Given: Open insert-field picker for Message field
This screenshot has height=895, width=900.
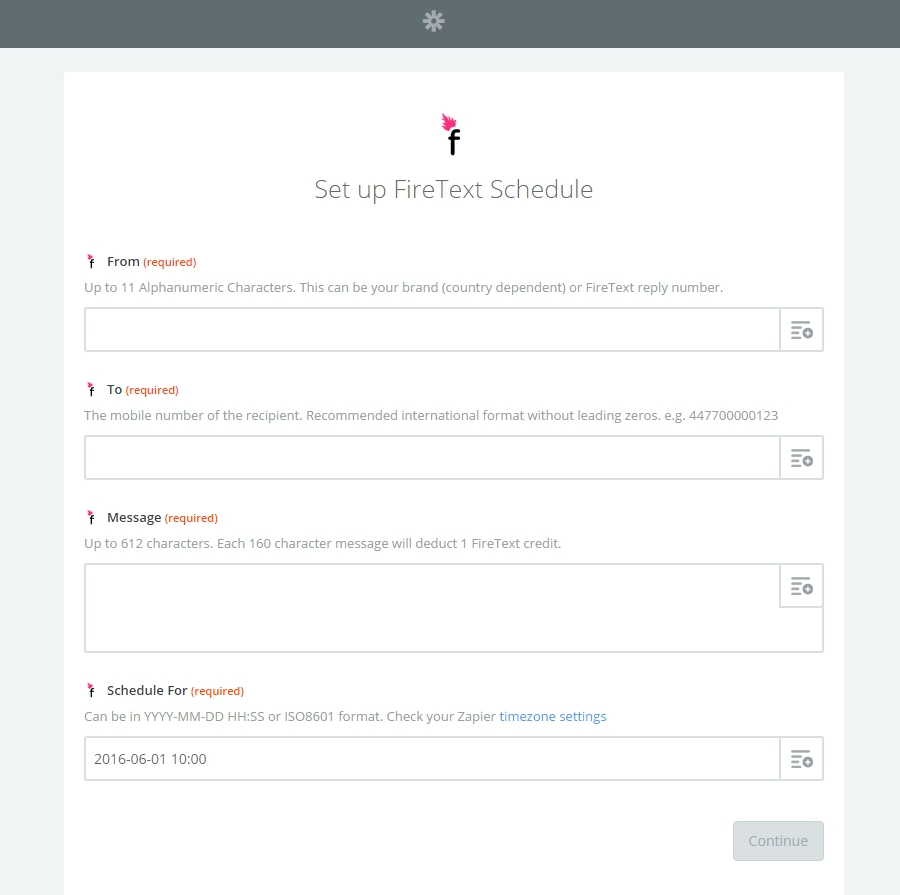Looking at the screenshot, I should 801,586.
